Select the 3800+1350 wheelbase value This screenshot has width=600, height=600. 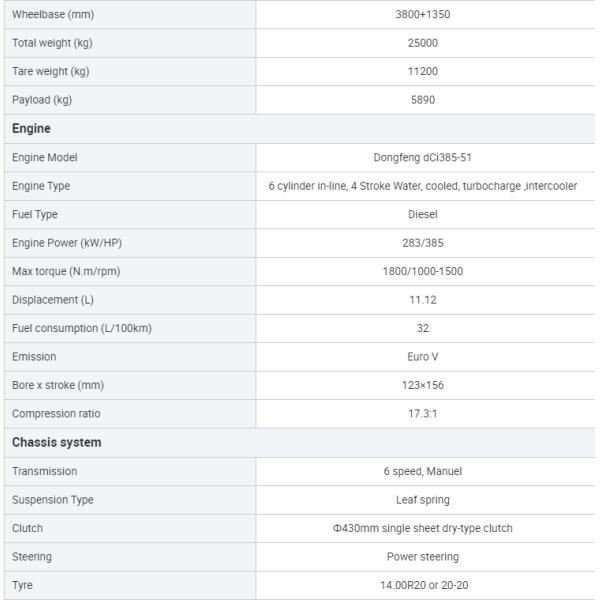pos(423,15)
